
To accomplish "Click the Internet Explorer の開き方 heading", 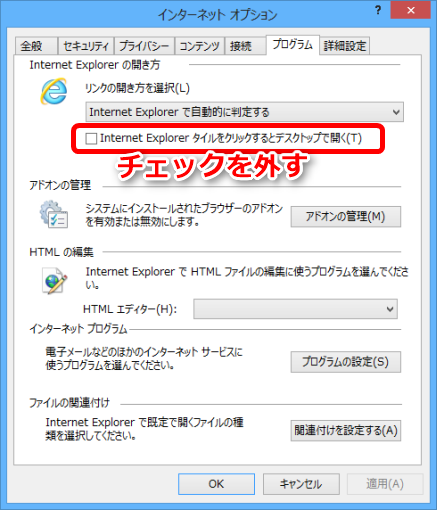I will tap(95, 65).
